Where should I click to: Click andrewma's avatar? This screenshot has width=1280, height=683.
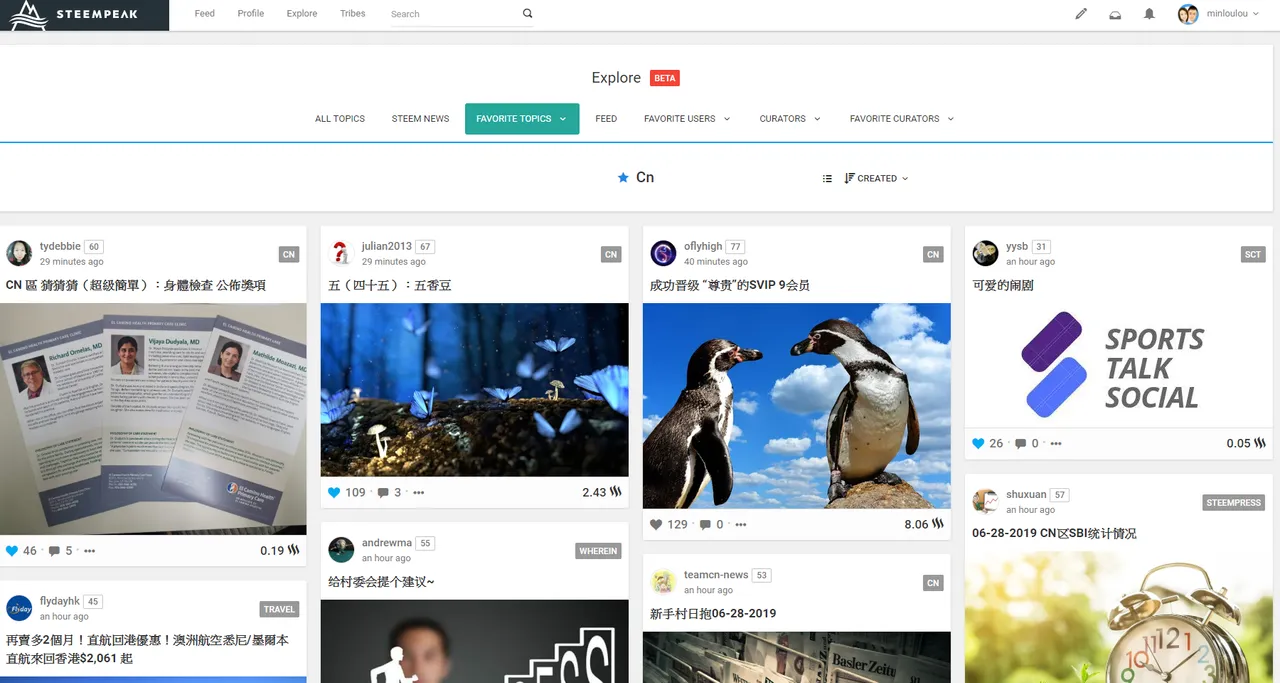tap(341, 550)
